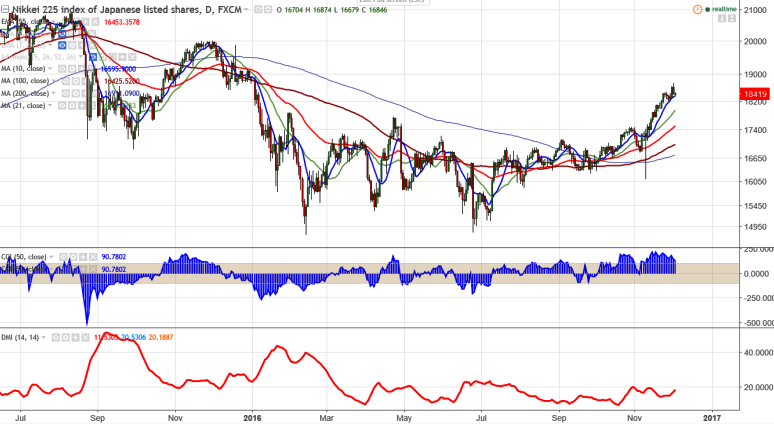
Task: Remove the MA (100, close) indicator
Action: 95,81
